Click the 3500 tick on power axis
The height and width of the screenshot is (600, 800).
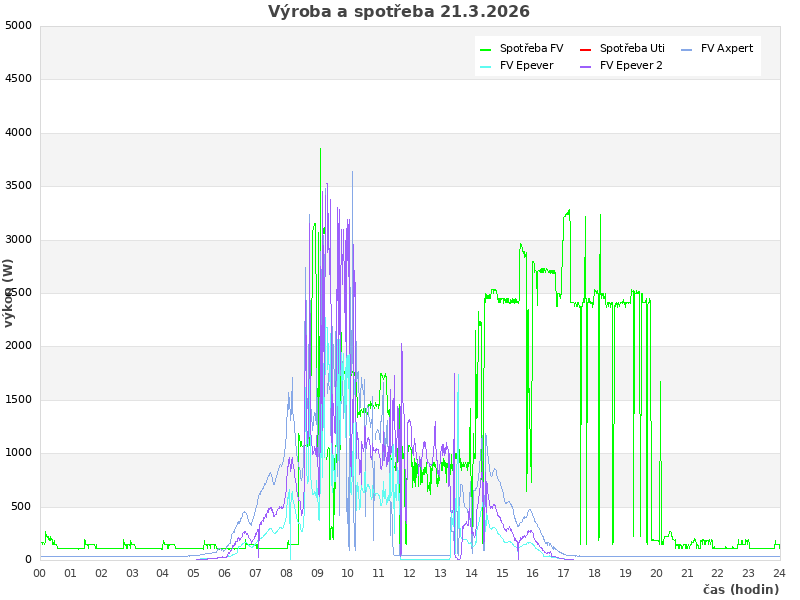[x=18, y=185]
